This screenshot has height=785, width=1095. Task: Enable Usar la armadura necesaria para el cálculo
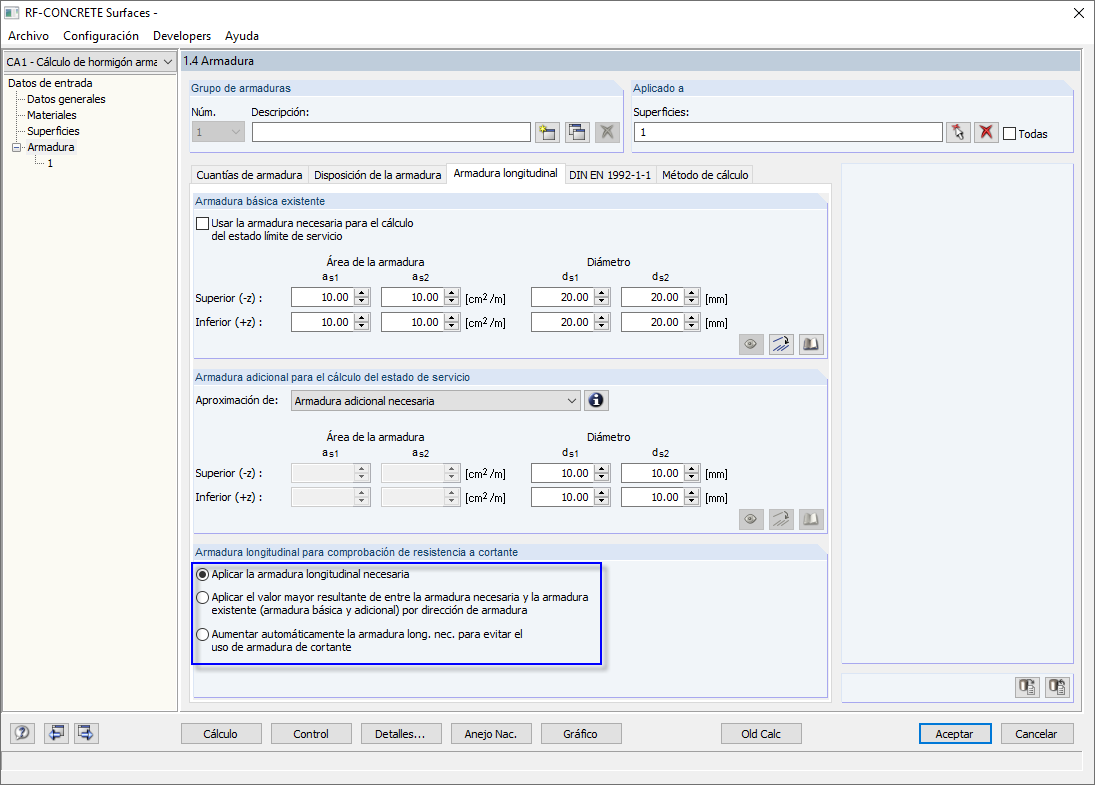(203, 223)
